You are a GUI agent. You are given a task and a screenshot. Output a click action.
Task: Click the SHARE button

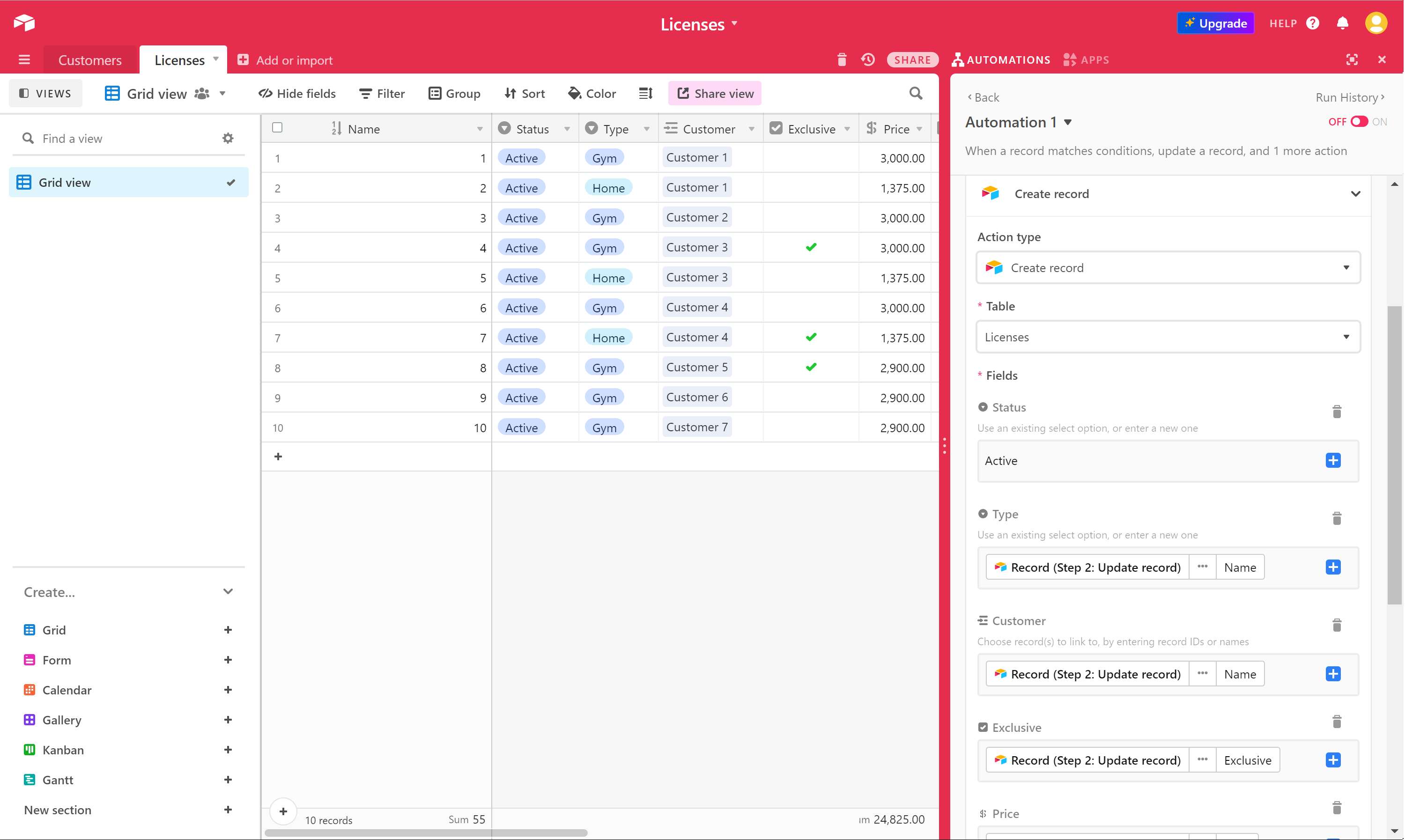tap(912, 59)
